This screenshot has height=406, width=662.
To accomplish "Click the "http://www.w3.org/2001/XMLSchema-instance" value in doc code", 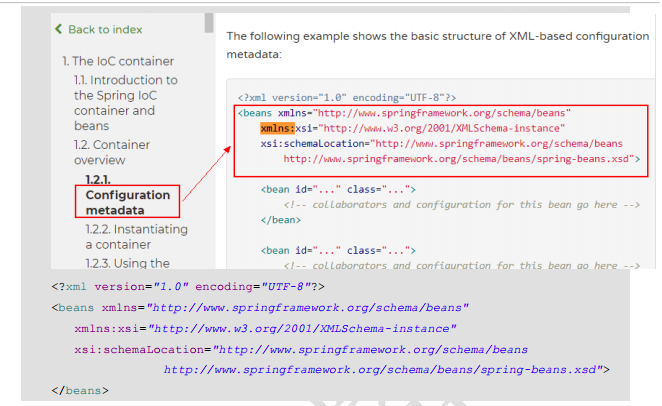I will [x=442, y=128].
